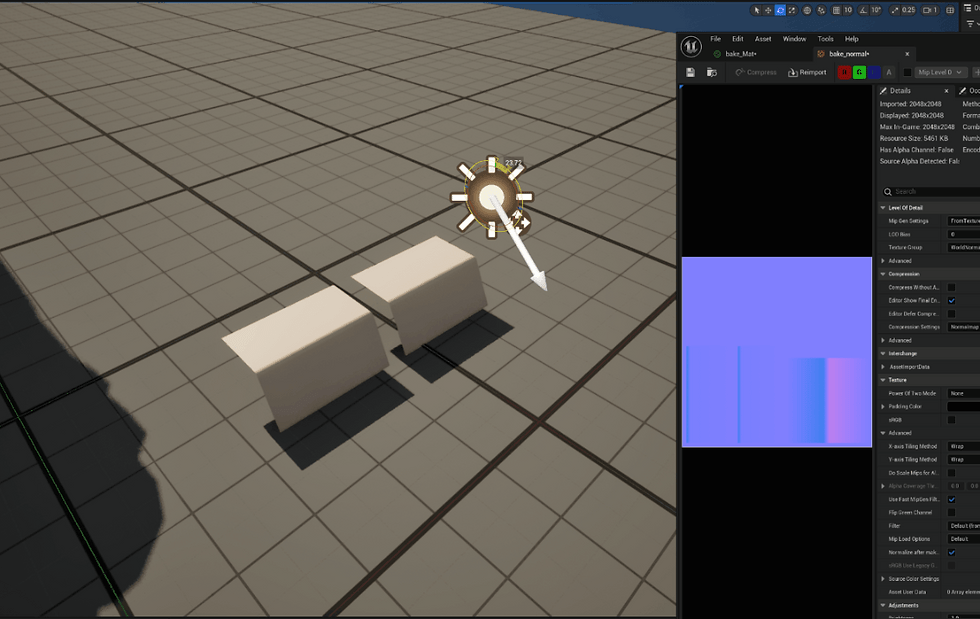
Task: Open the File menu
Action: pos(716,39)
